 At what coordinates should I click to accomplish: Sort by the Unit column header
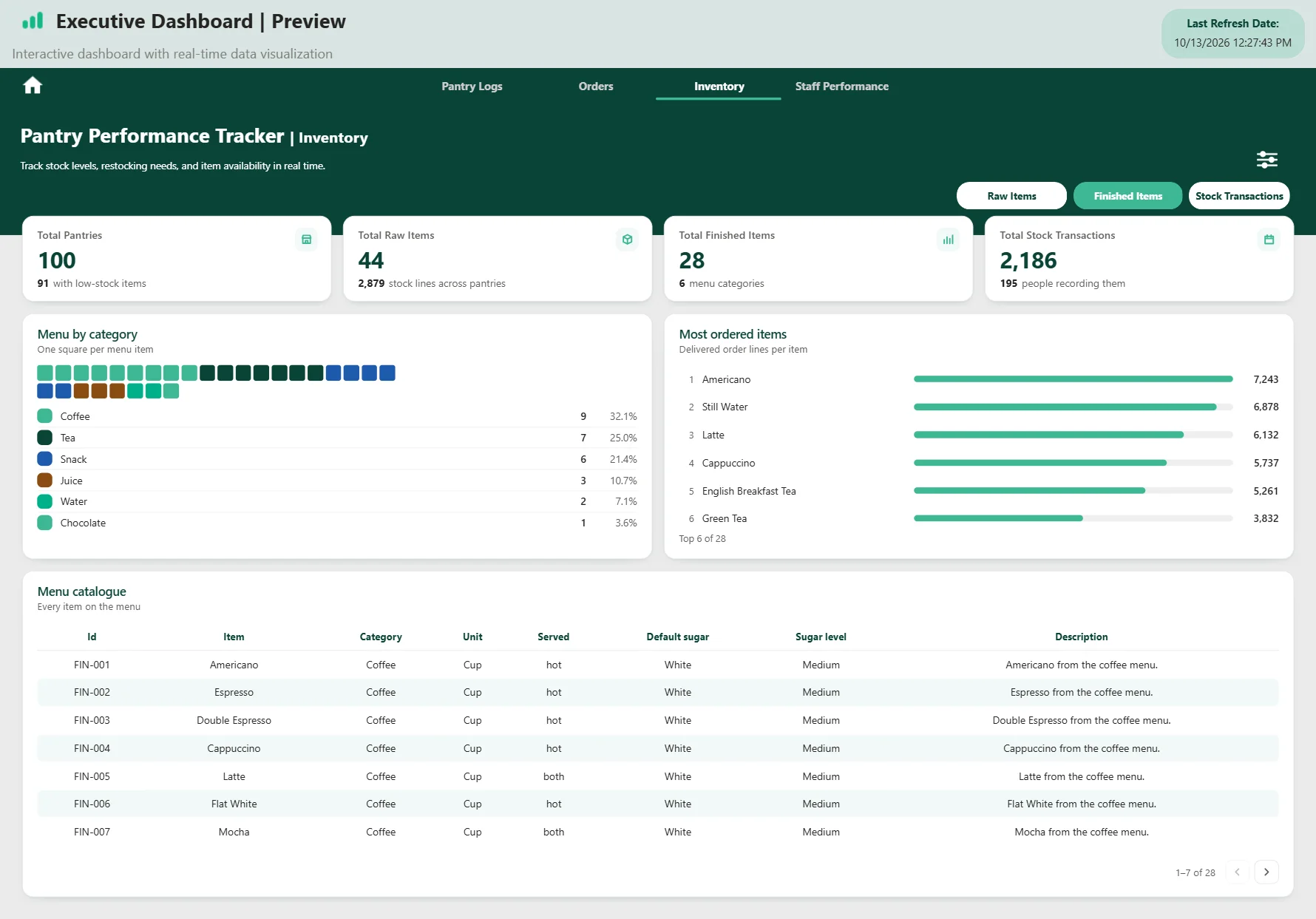[472, 637]
